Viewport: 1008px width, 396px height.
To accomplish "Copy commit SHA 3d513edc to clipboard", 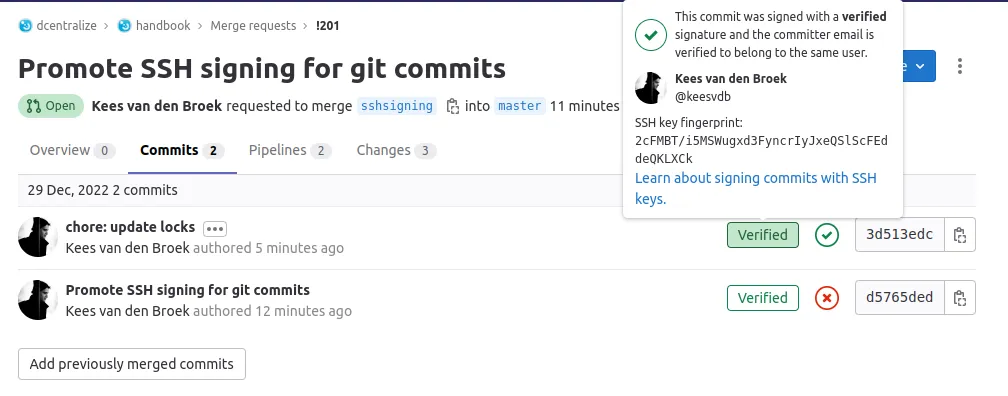I will pos(960,235).
